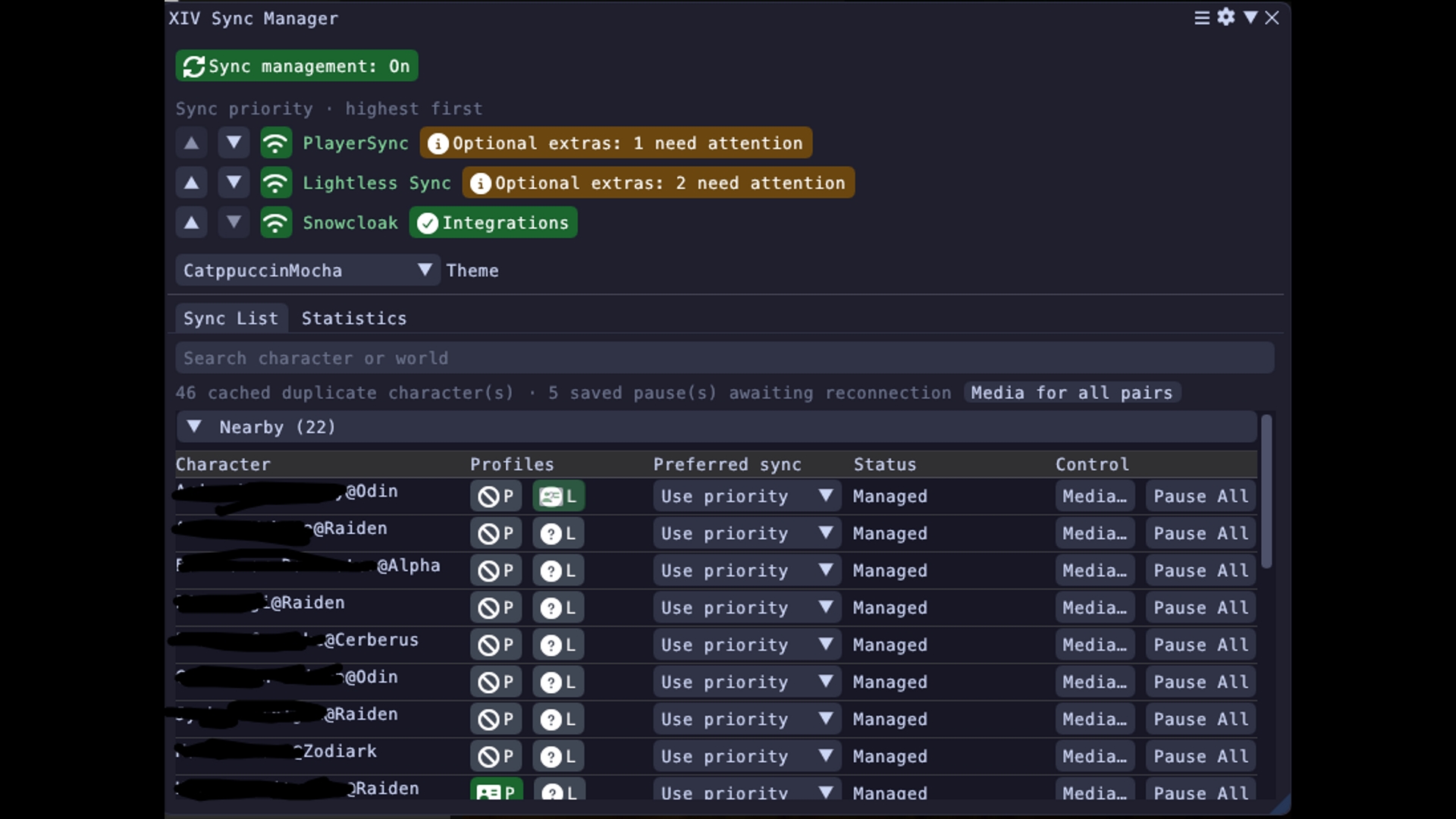Move Snowcloak priority up
This screenshot has width=1456, height=819.
pos(191,223)
